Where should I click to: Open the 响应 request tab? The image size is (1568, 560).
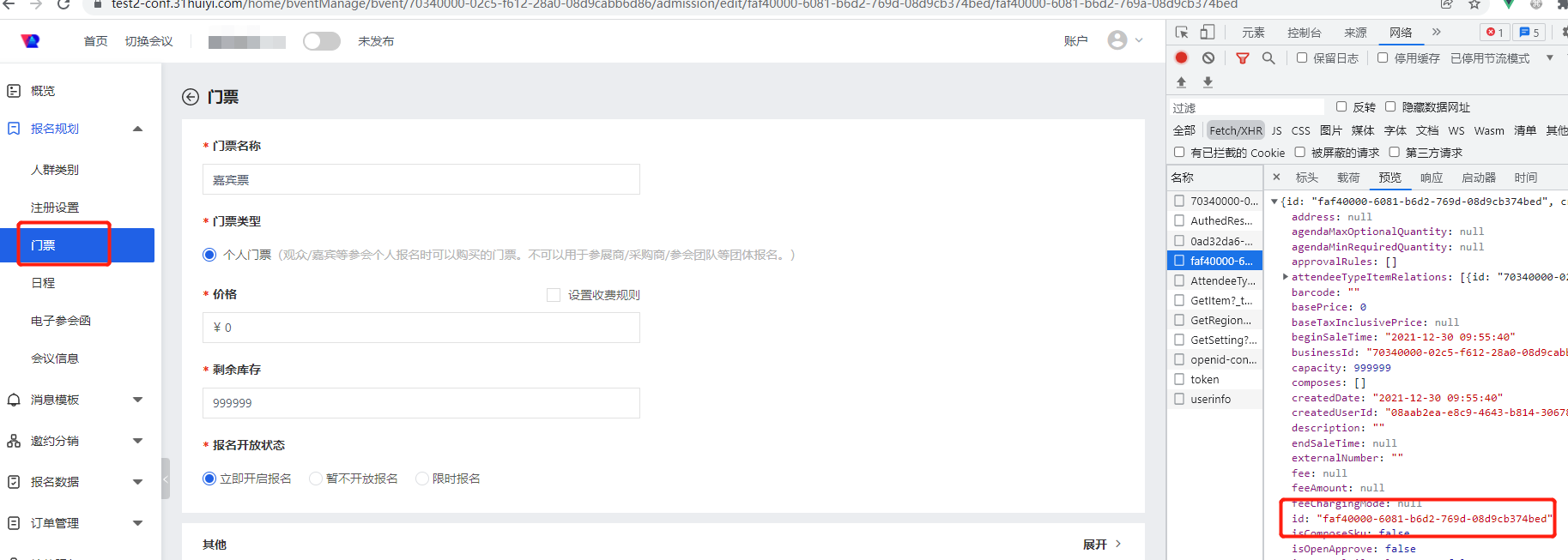(1432, 178)
